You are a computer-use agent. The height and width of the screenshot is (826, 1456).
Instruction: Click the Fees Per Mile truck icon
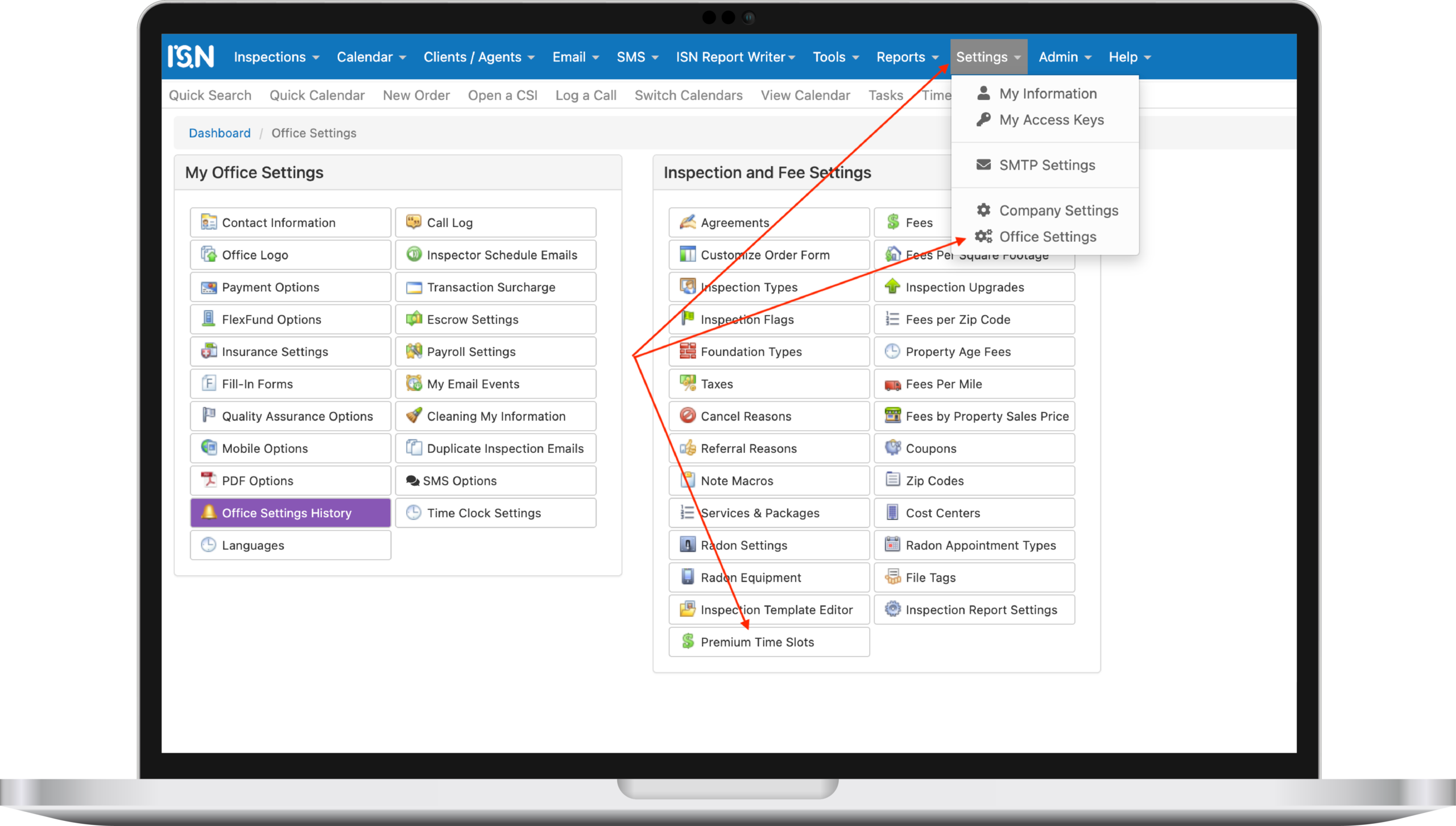892,385
